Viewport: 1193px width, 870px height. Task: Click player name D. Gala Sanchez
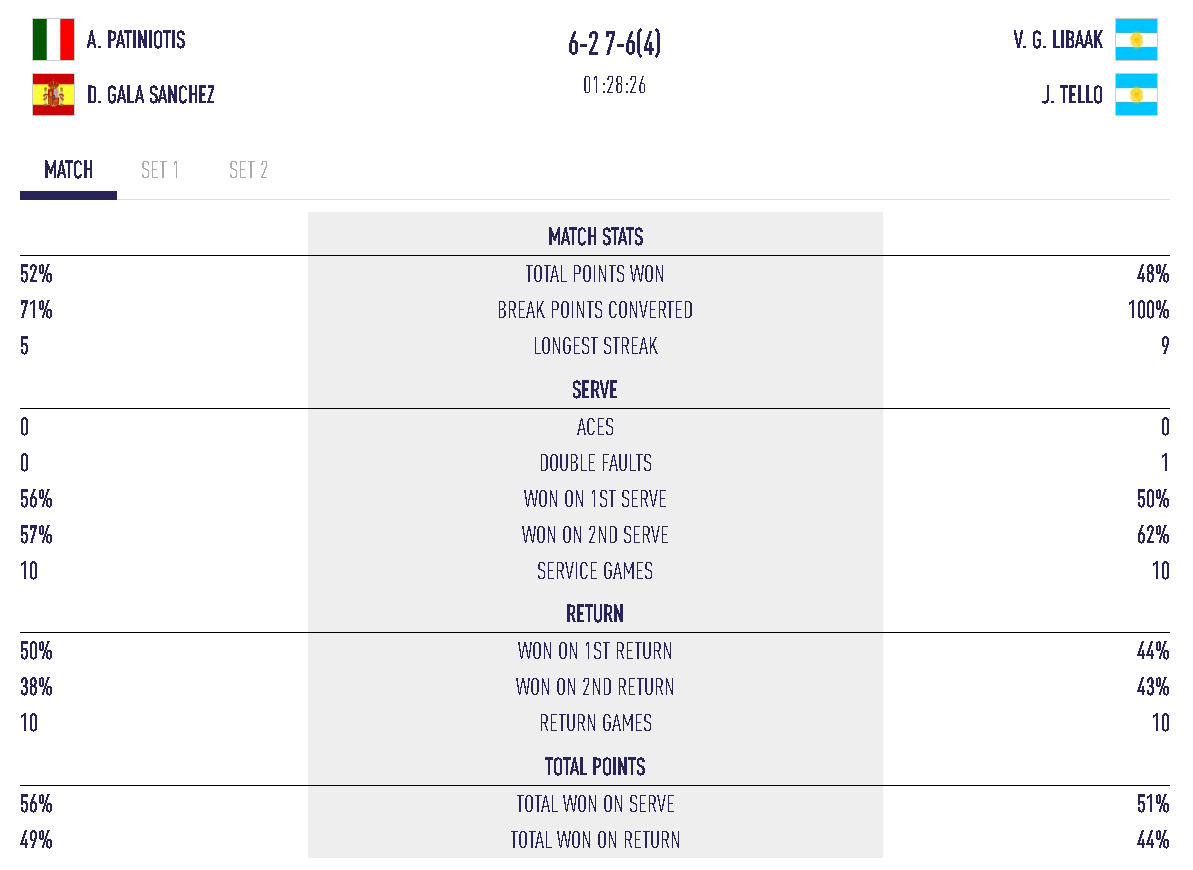tap(151, 95)
